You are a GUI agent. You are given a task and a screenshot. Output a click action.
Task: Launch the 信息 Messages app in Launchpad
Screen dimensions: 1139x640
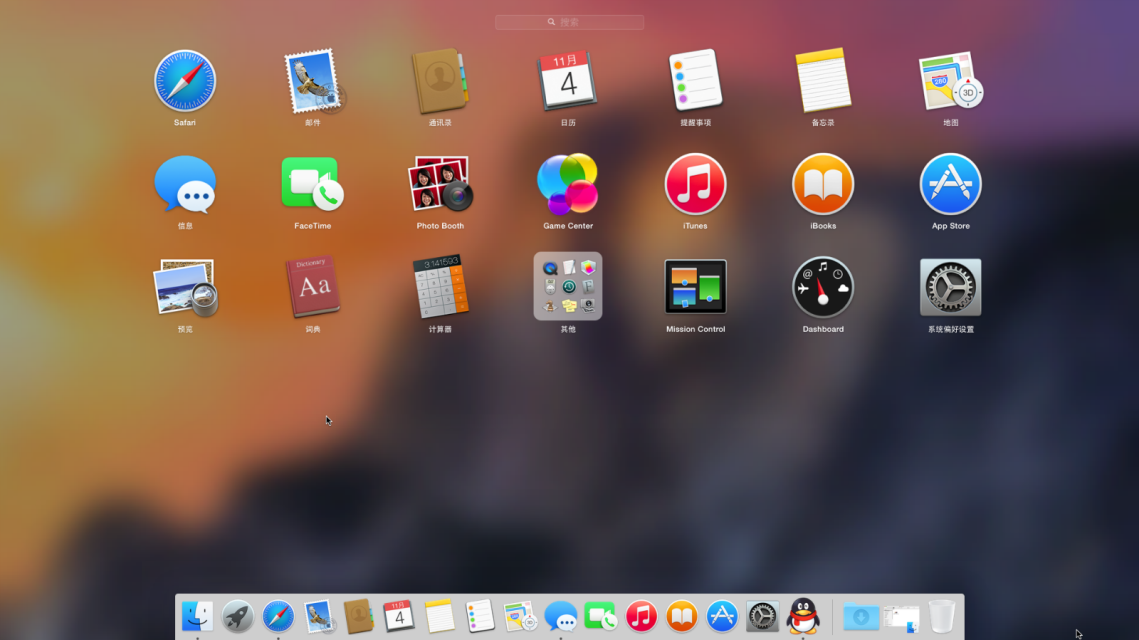point(185,185)
